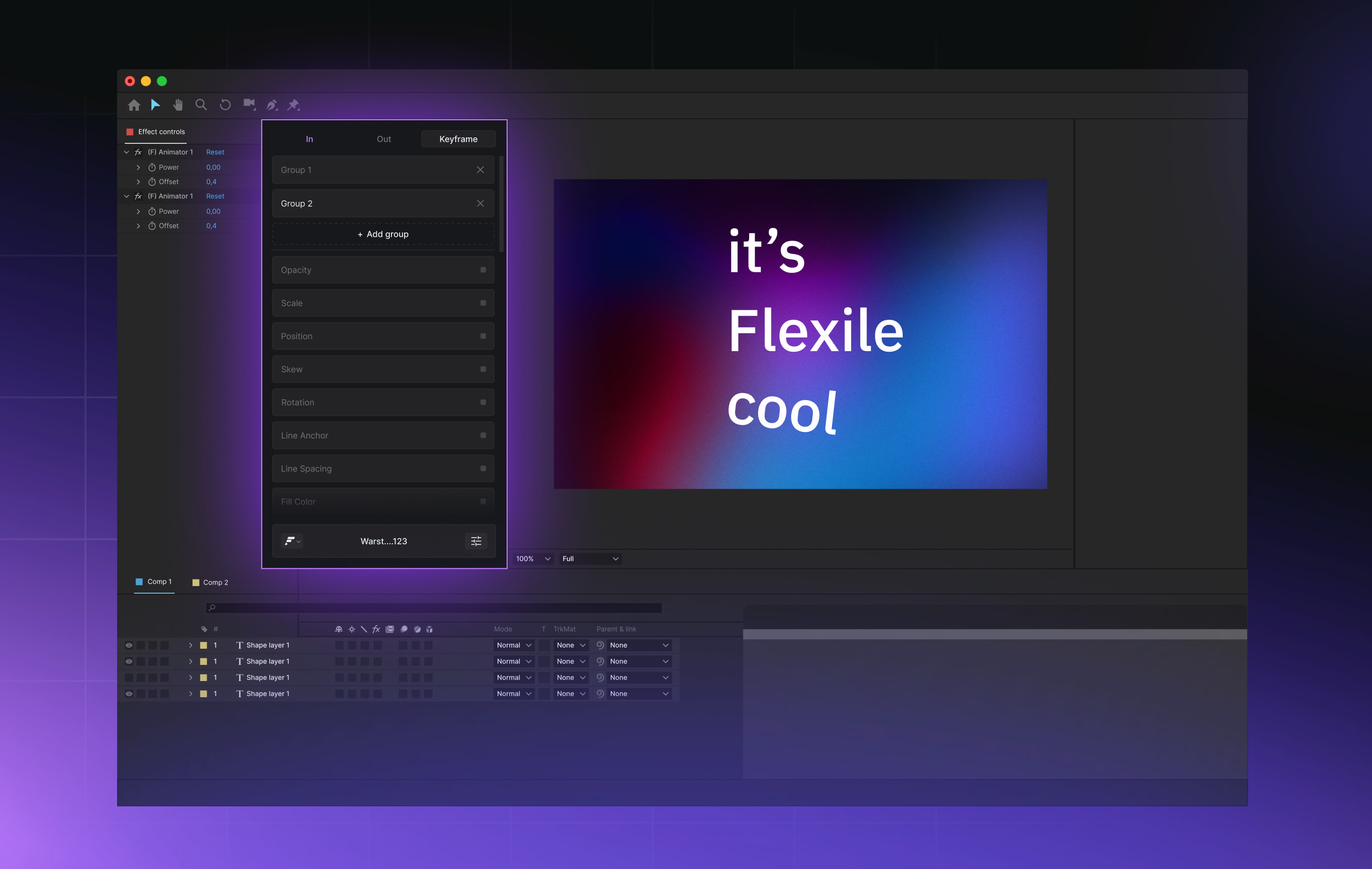Activate the Selection arrow tool
The image size is (1372, 869).
155,105
